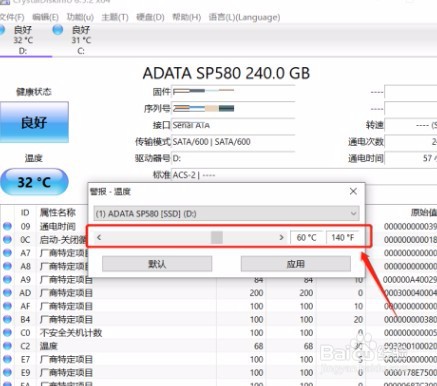The image size is (437, 386).
Task: Open the 编辑(E) menu
Action: click(45, 17)
